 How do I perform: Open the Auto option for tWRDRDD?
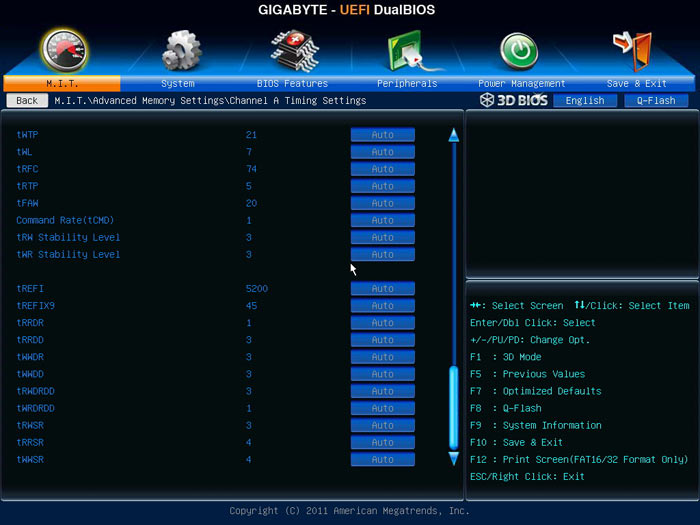[x=383, y=408]
